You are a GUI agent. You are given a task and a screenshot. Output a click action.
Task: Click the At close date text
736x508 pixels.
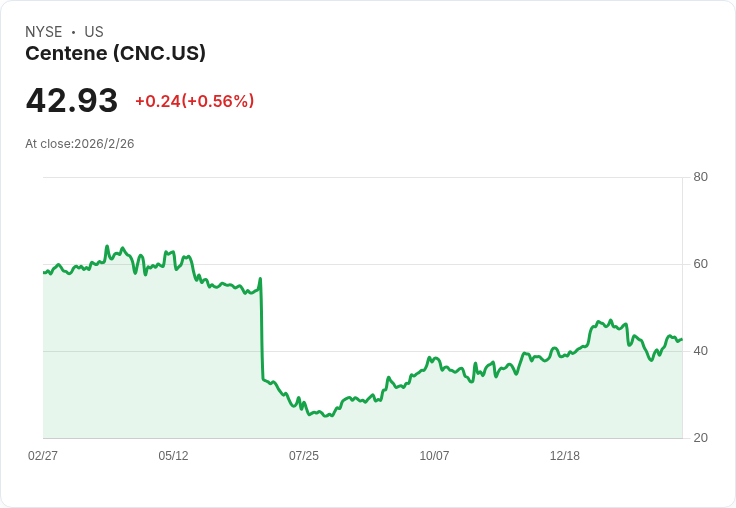click(80, 144)
